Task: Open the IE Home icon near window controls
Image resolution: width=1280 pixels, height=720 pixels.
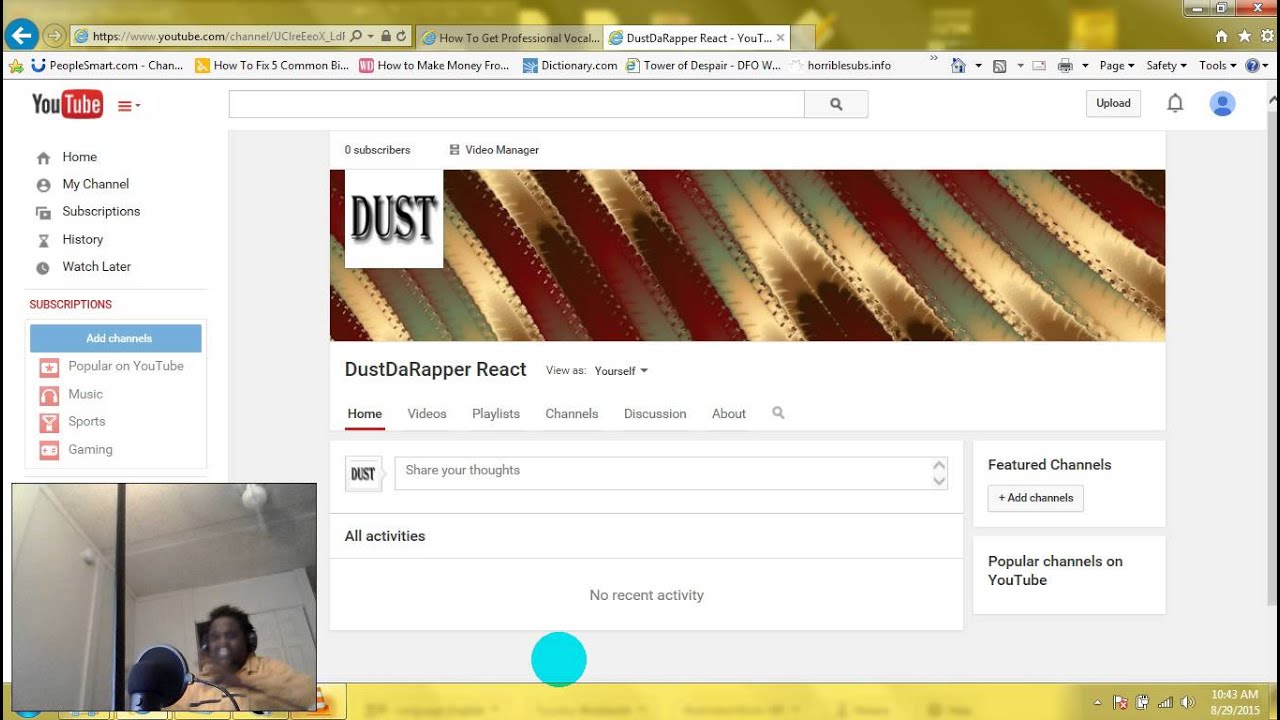Action: [1221, 36]
